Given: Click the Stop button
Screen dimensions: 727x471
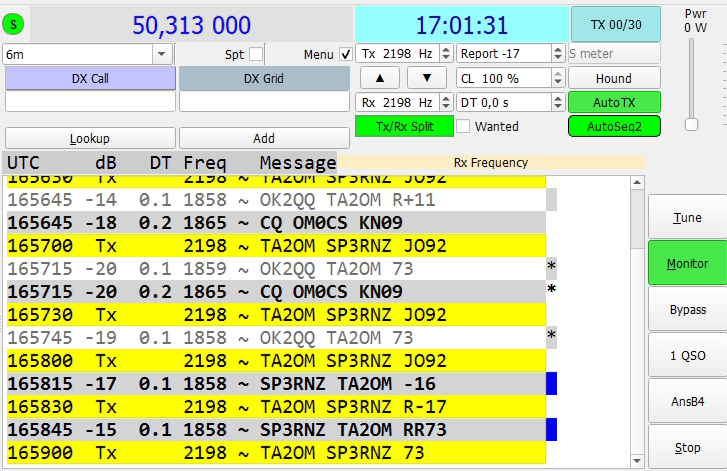Looking at the screenshot, I should 687,447.
